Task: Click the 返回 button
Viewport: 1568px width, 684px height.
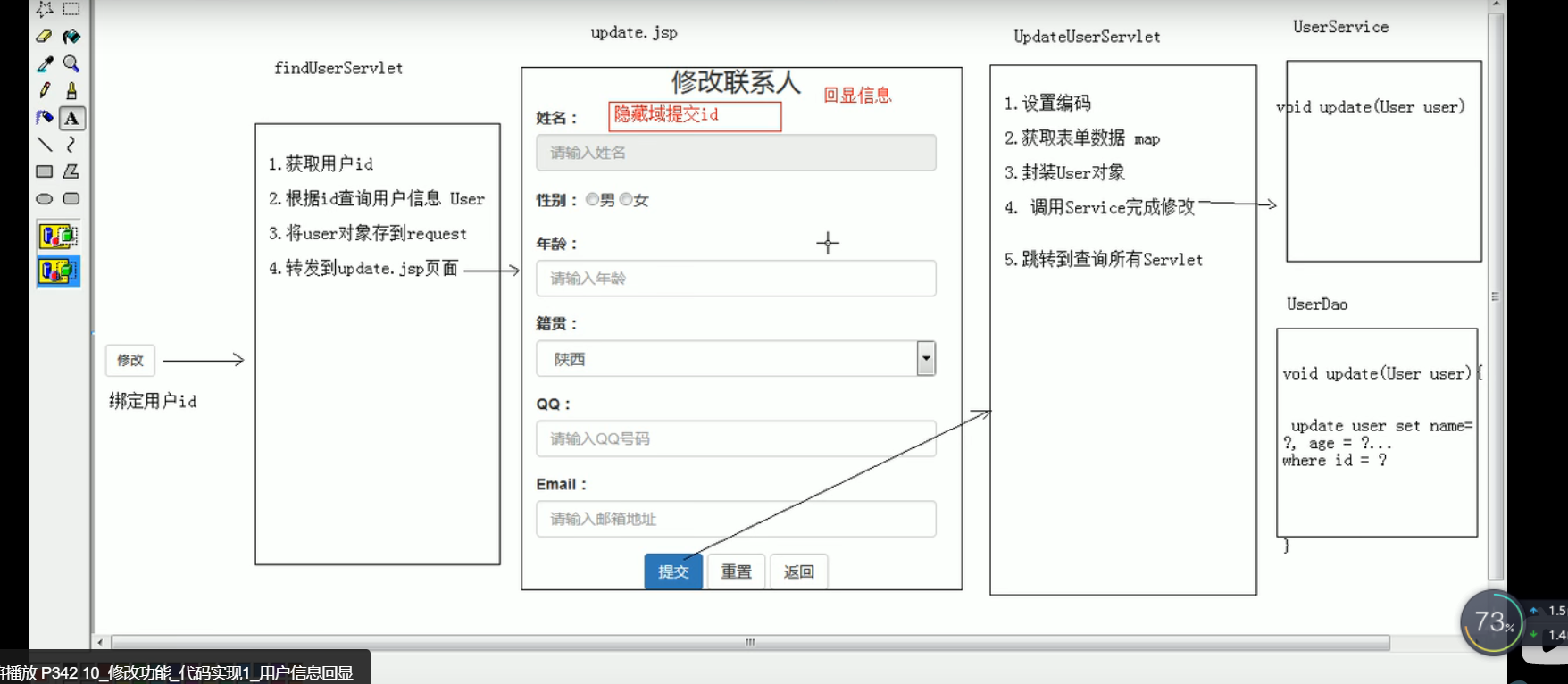Action: pyautogui.click(x=799, y=571)
